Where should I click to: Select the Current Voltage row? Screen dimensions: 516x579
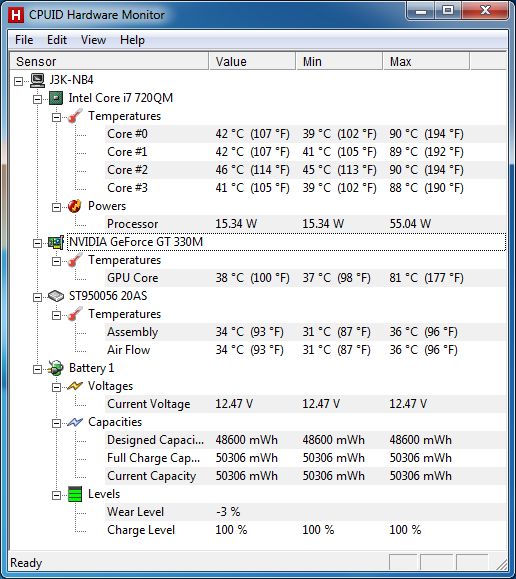[305, 404]
